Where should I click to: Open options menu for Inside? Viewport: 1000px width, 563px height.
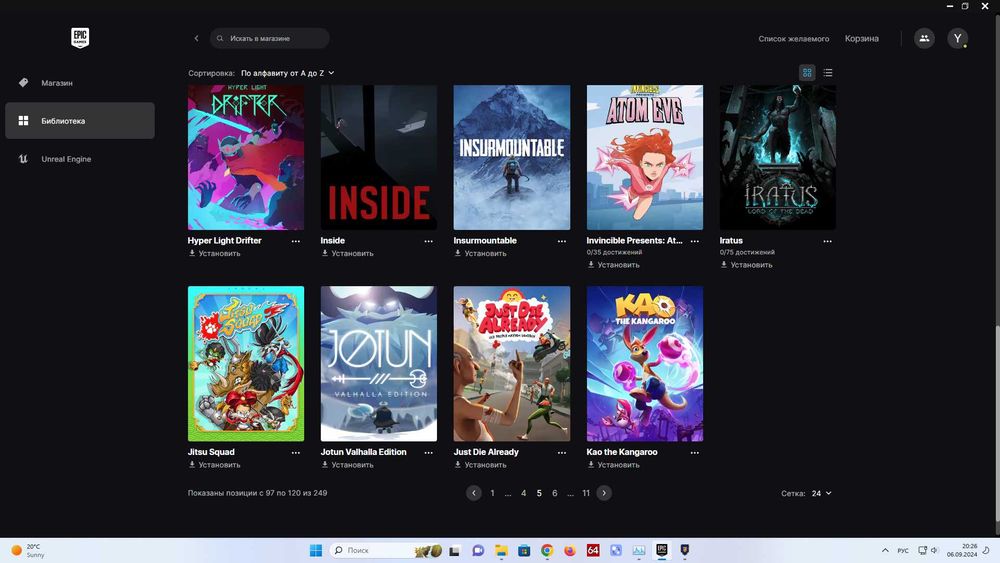point(429,241)
